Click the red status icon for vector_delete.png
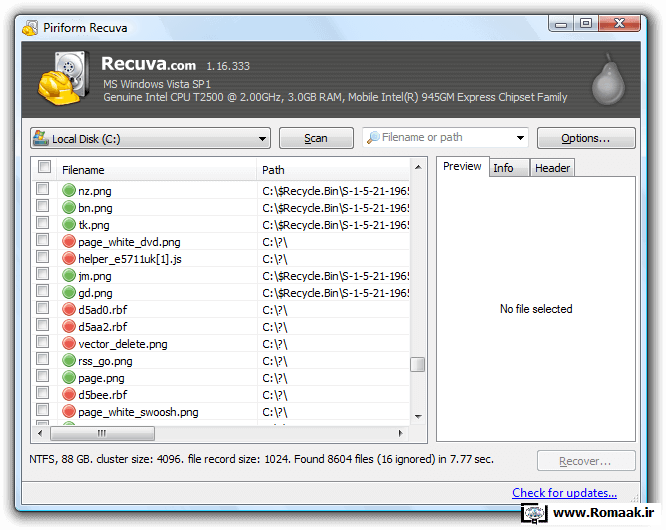The image size is (666, 530). (69, 343)
